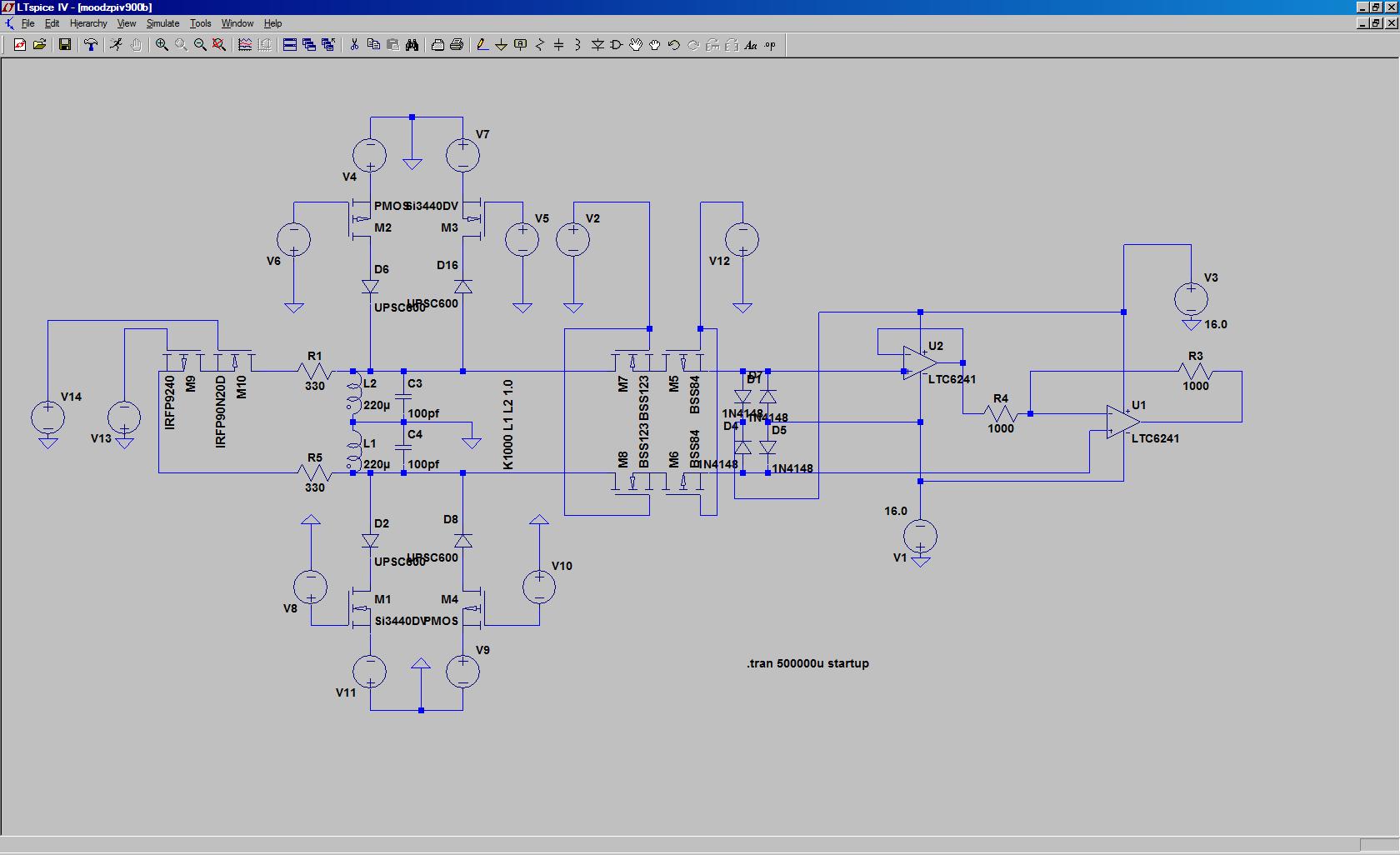Select the Diode tool in the toolbar
Image resolution: width=1400 pixels, height=855 pixels.
click(597, 45)
